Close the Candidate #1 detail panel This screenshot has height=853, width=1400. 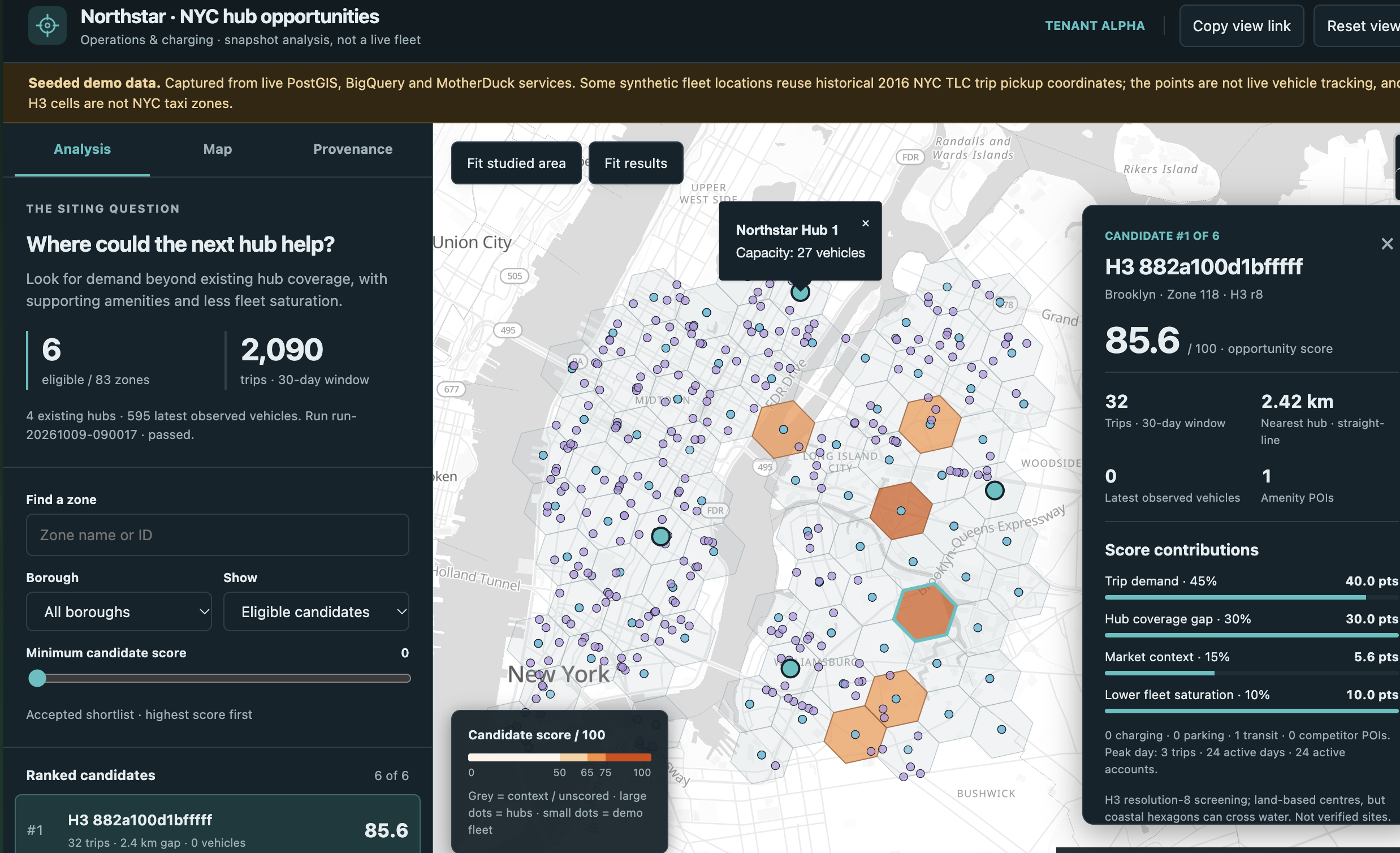[1387, 244]
